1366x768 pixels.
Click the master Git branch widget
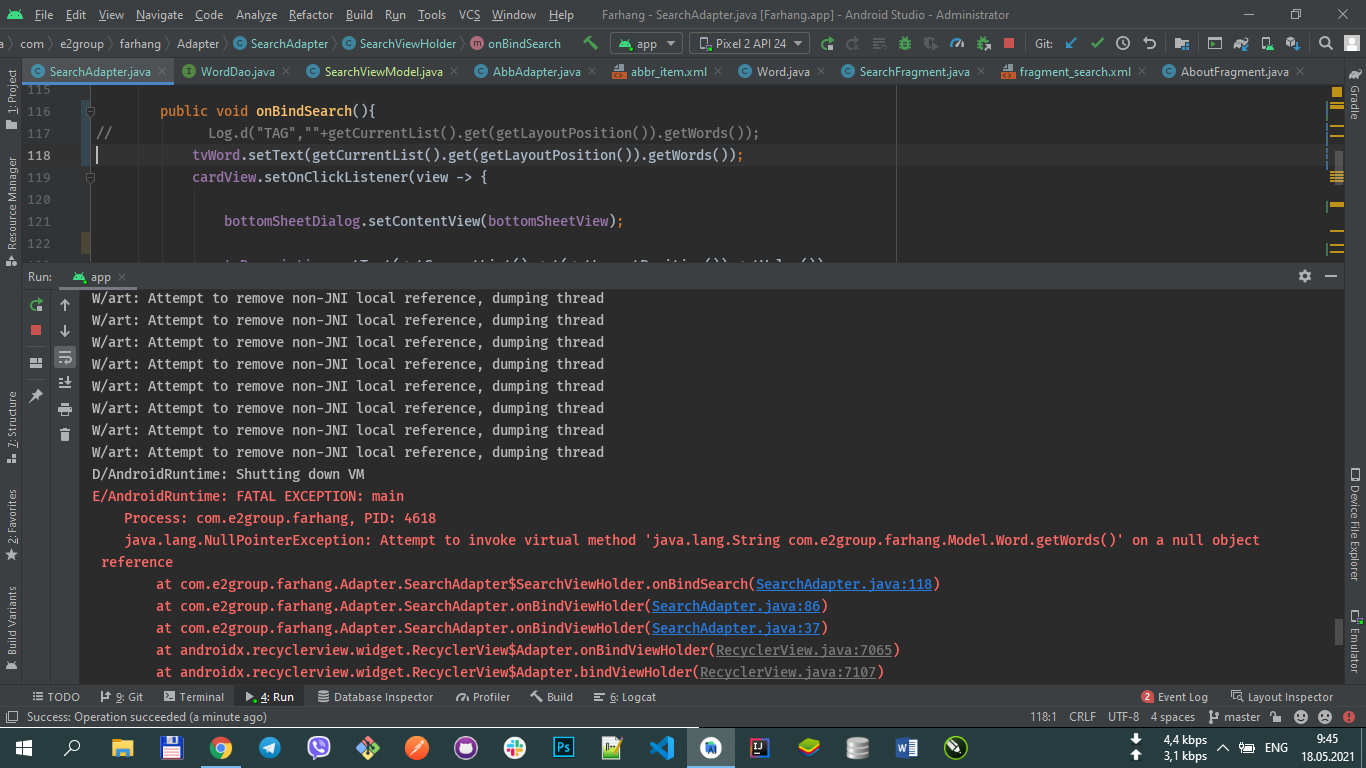tap(1235, 717)
